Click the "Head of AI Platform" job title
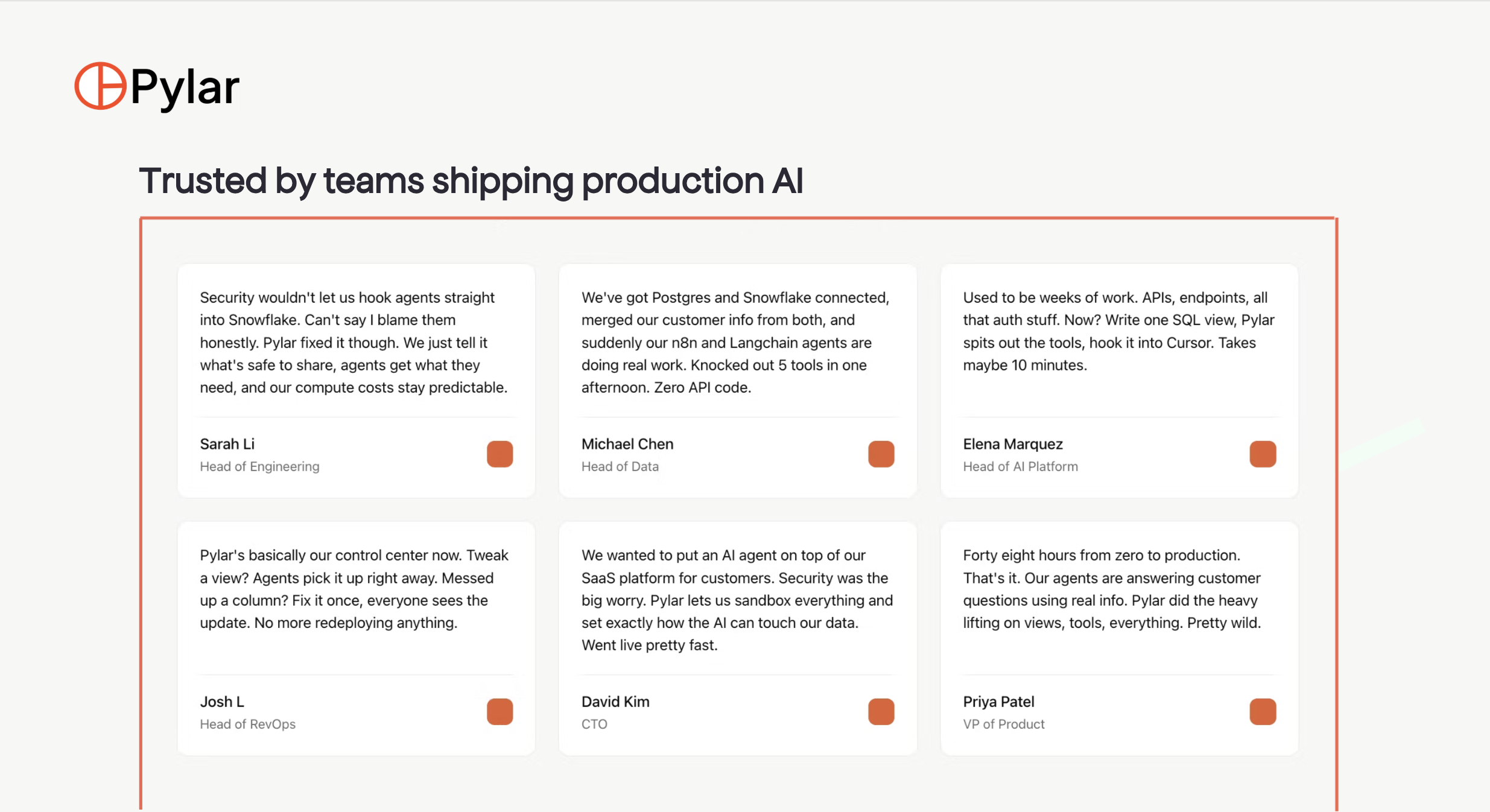The width and height of the screenshot is (1490, 812). point(1020,466)
